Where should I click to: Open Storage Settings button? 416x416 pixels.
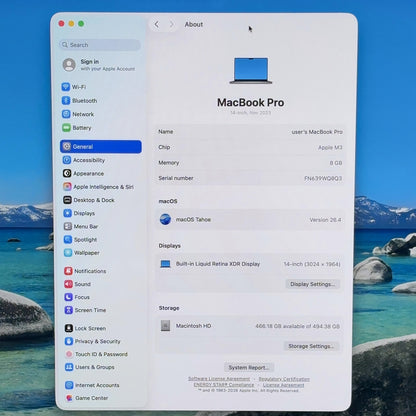tap(311, 346)
